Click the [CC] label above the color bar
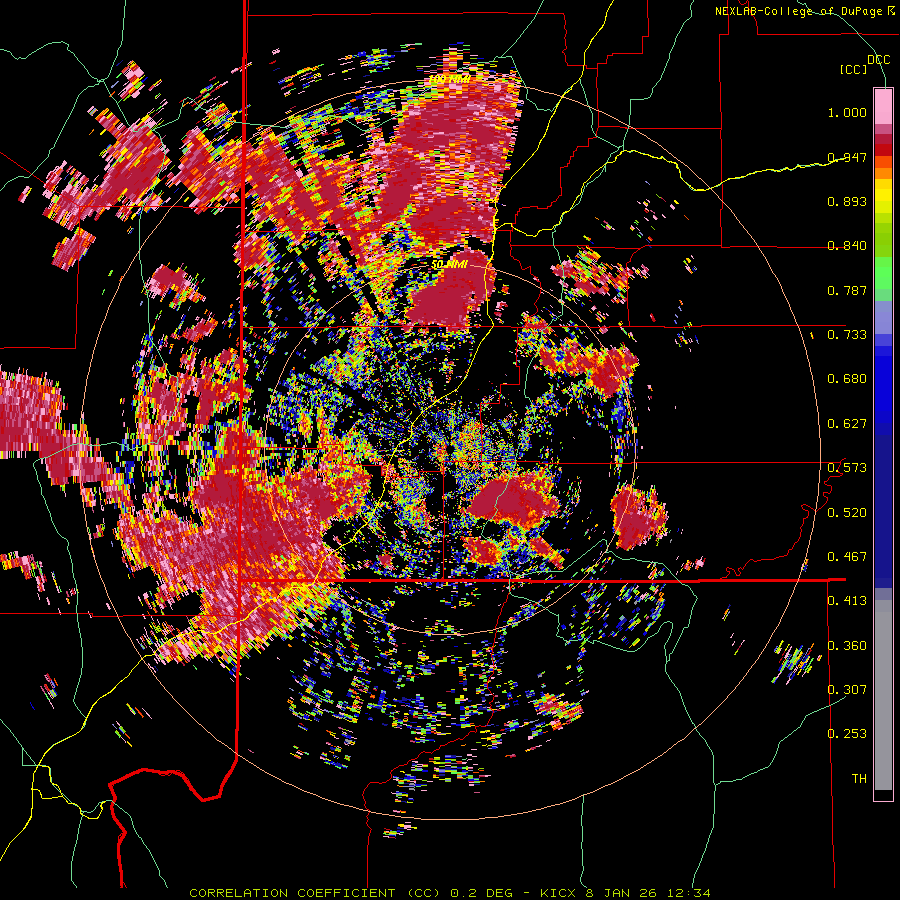The width and height of the screenshot is (900, 900). pyautogui.click(x=854, y=69)
